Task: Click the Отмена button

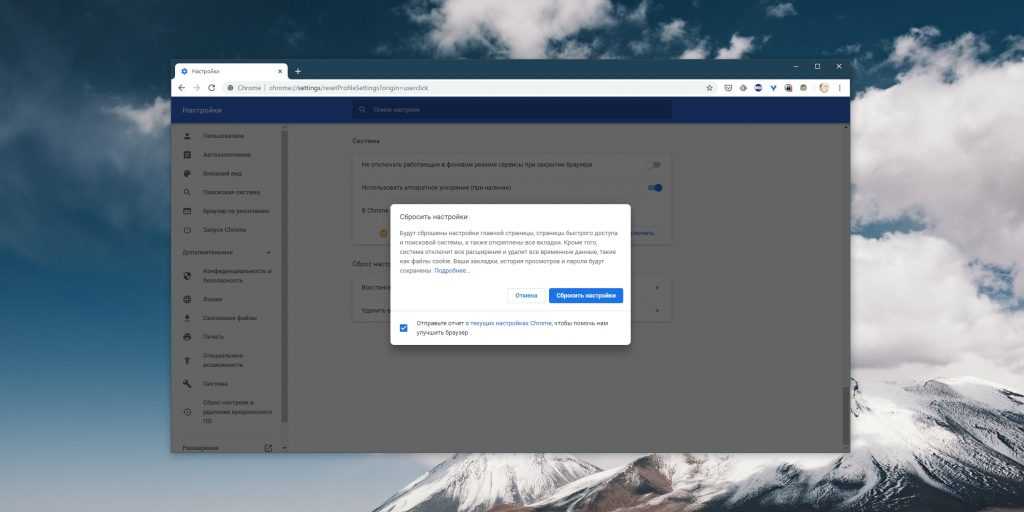Action: point(526,296)
